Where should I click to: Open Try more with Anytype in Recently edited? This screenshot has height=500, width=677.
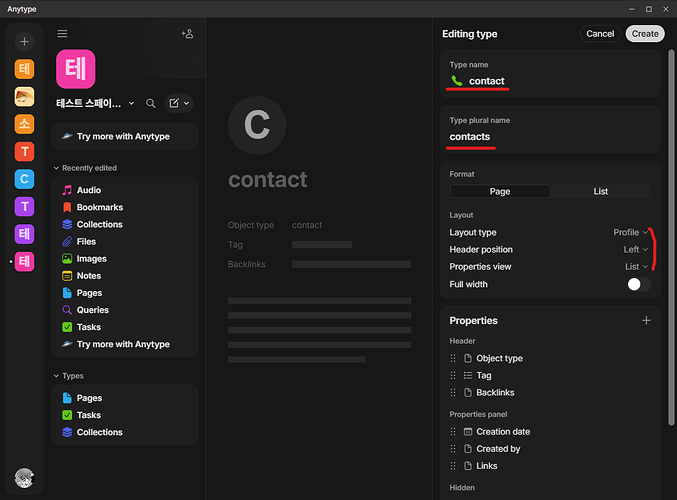(125, 344)
